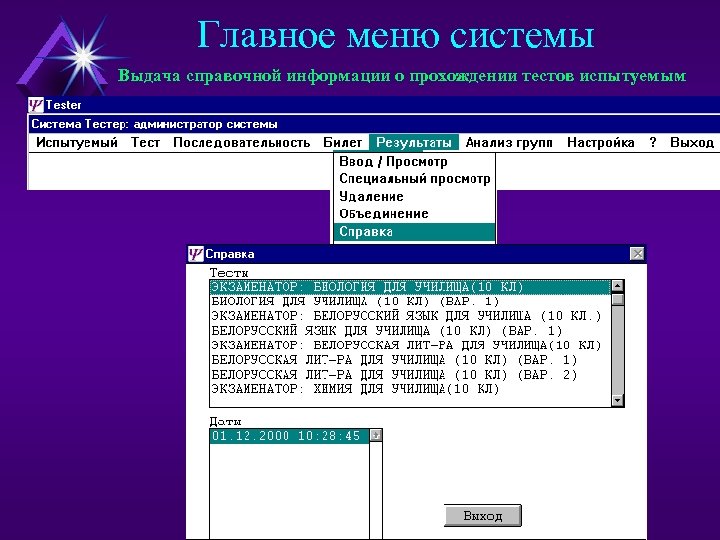
Task: Click the Система Тестер title bar
Action: coord(374,124)
